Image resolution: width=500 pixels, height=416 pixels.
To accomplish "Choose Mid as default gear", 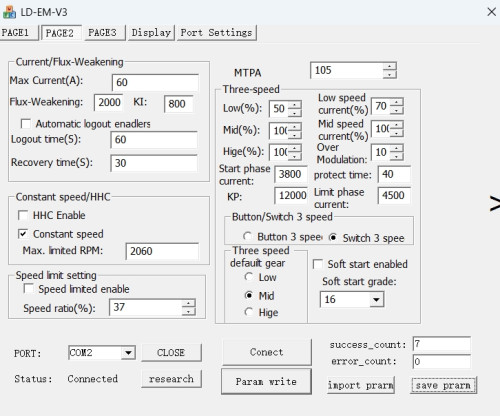I will [x=249, y=295].
